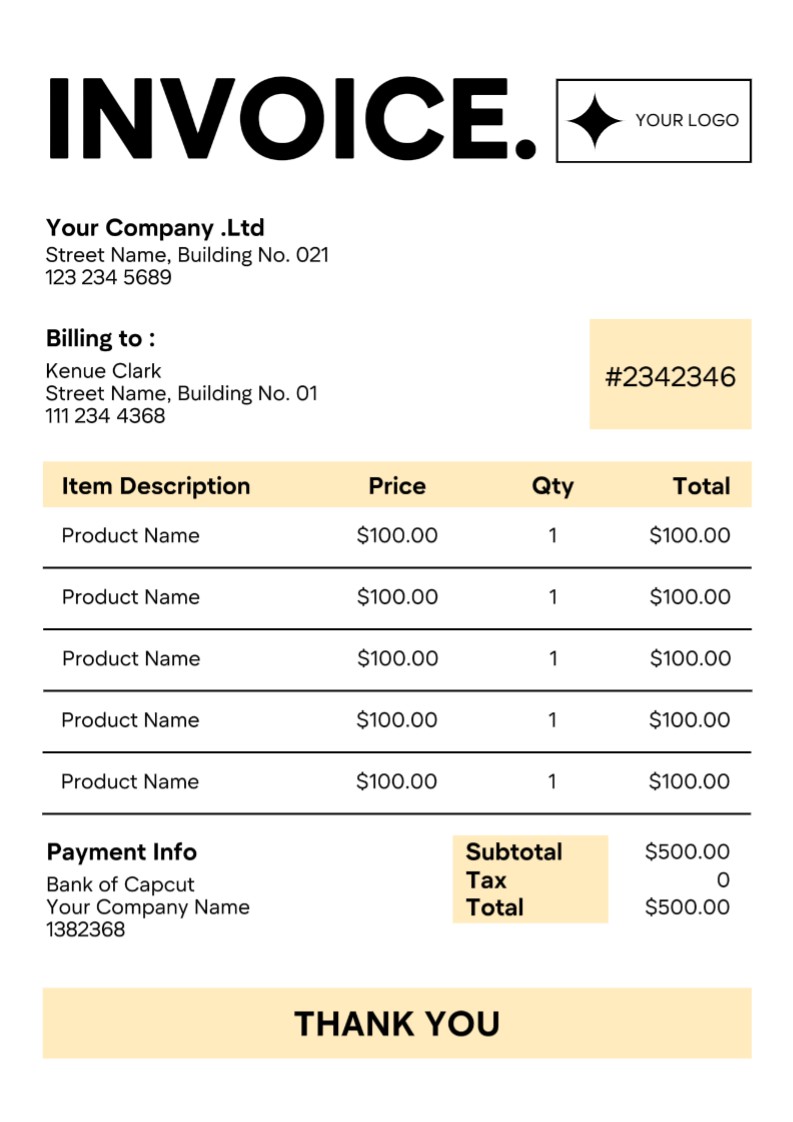The image size is (793, 1122).
Task: Select the customer name Kenue Clark
Action: 103,370
